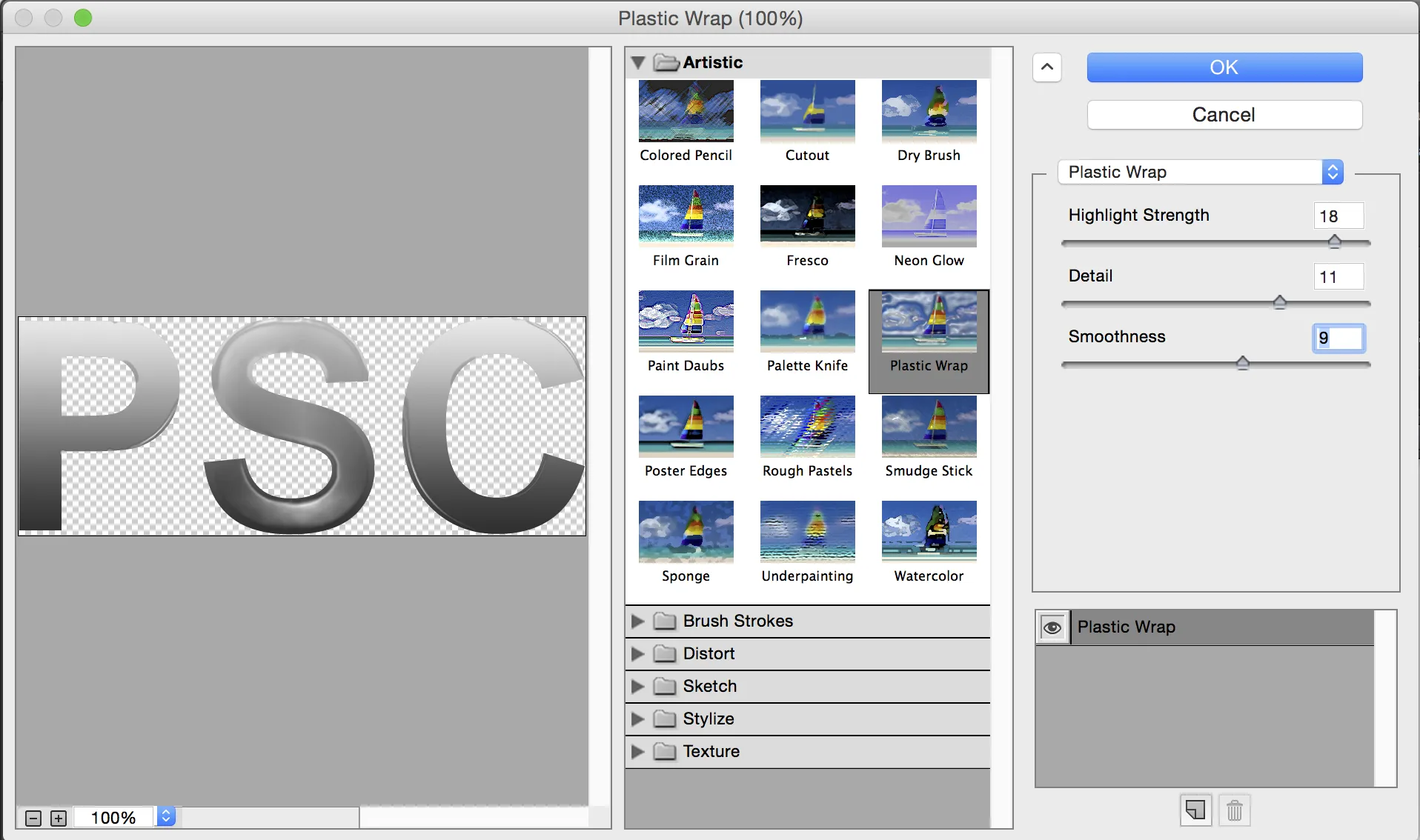This screenshot has height=840, width=1420.
Task: Click the Highlight Strength slider handle
Action: [1334, 241]
